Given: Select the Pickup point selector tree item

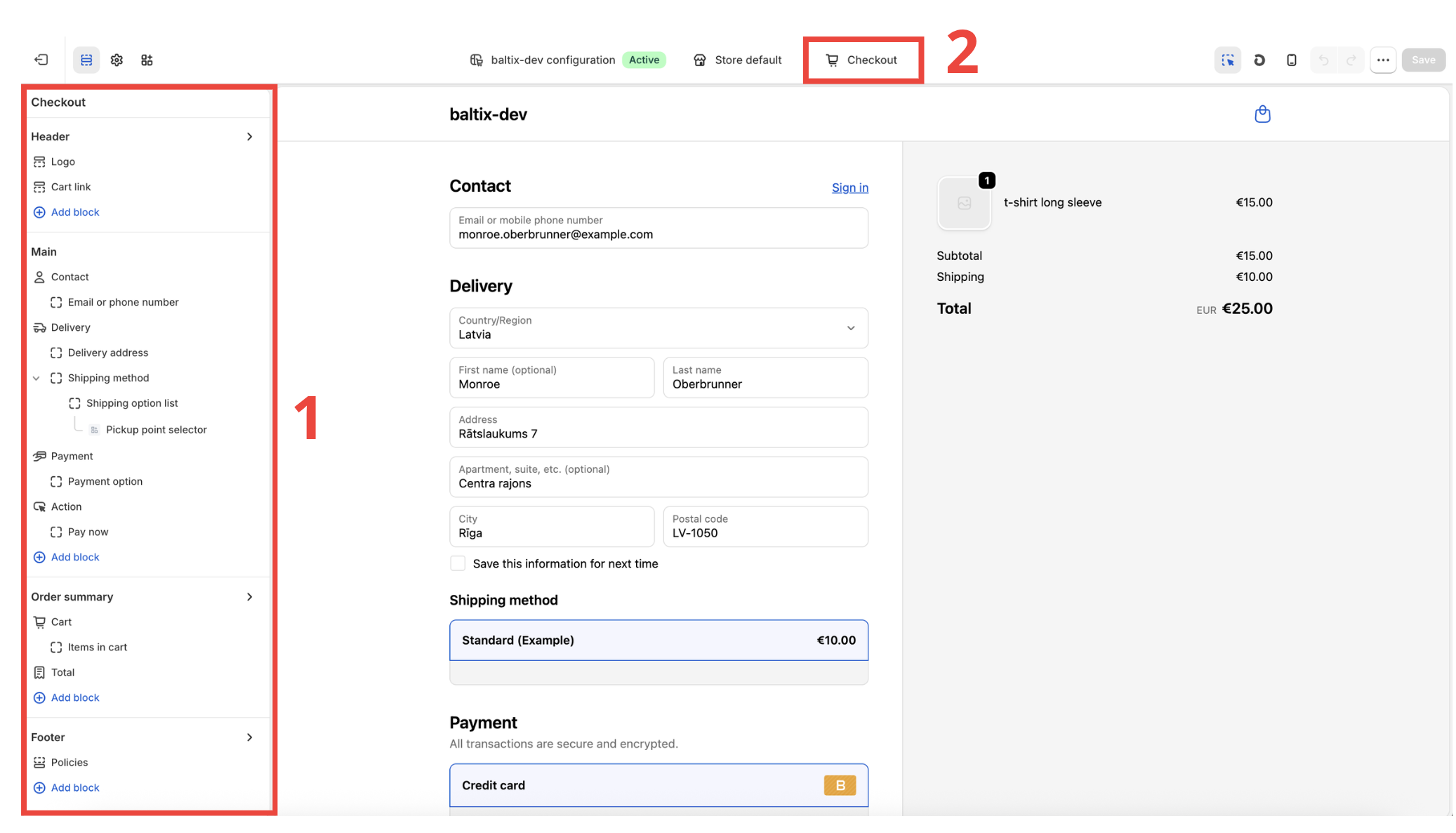Looking at the screenshot, I should point(148,430).
